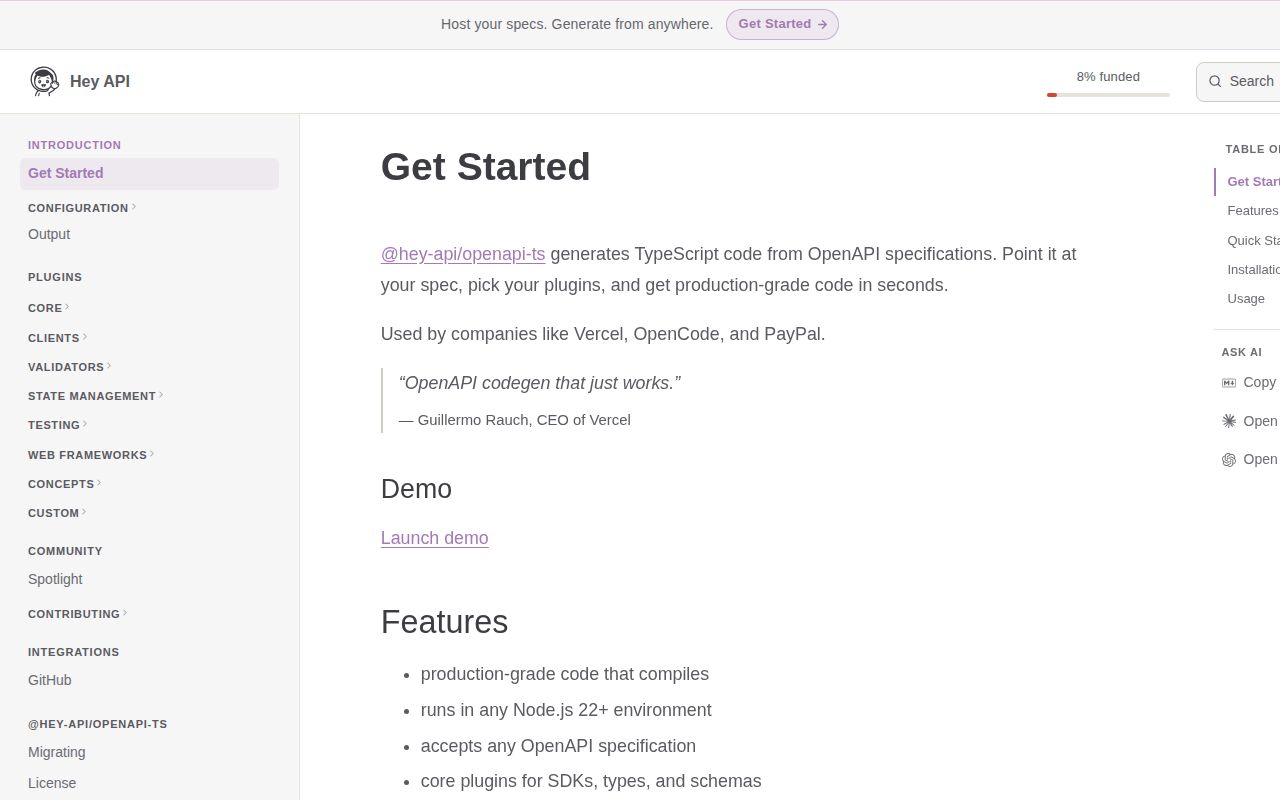Click the ChatGPT swirl icon under Ask AI

coord(1229,460)
